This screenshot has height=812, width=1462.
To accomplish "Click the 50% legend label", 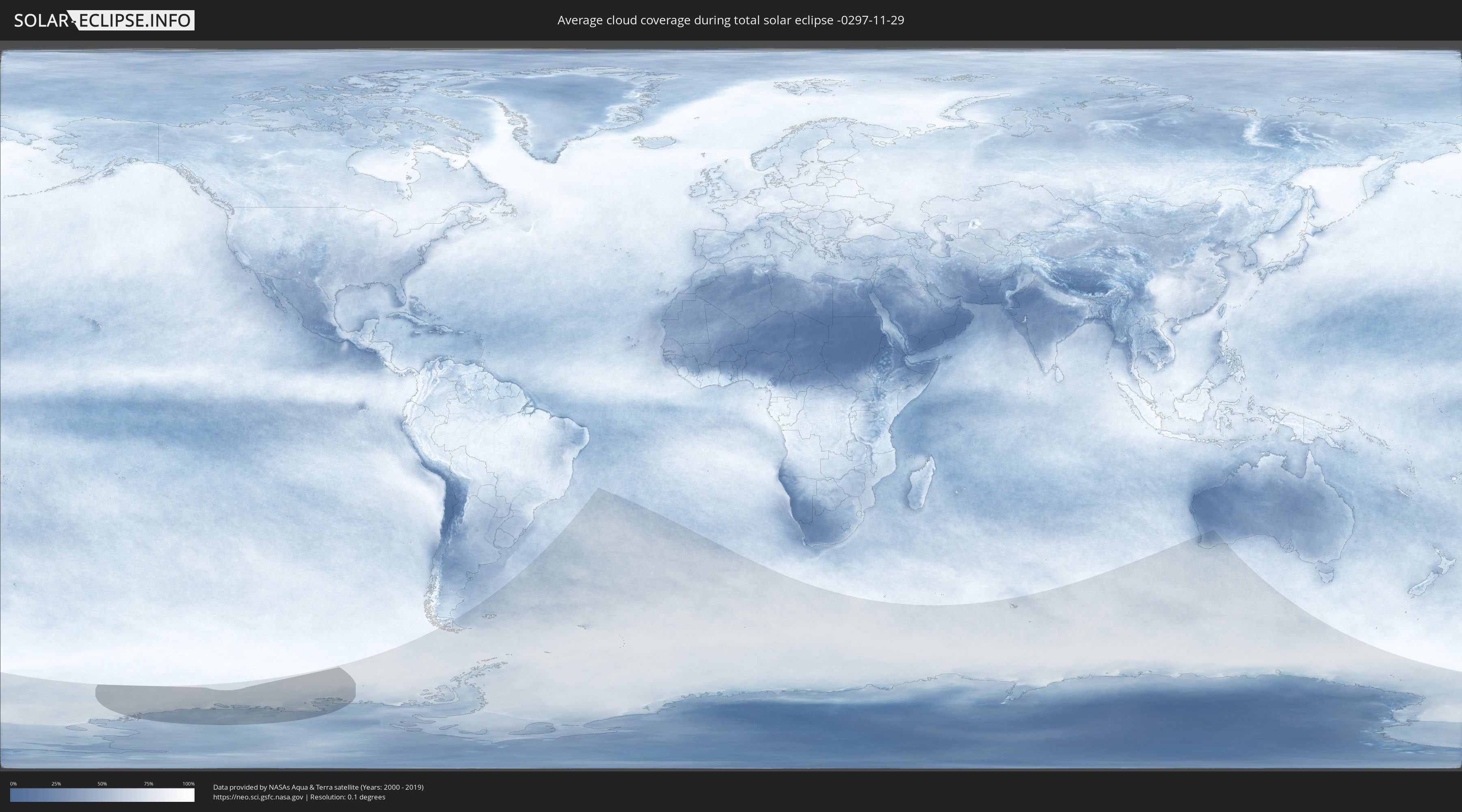I will (x=102, y=784).
